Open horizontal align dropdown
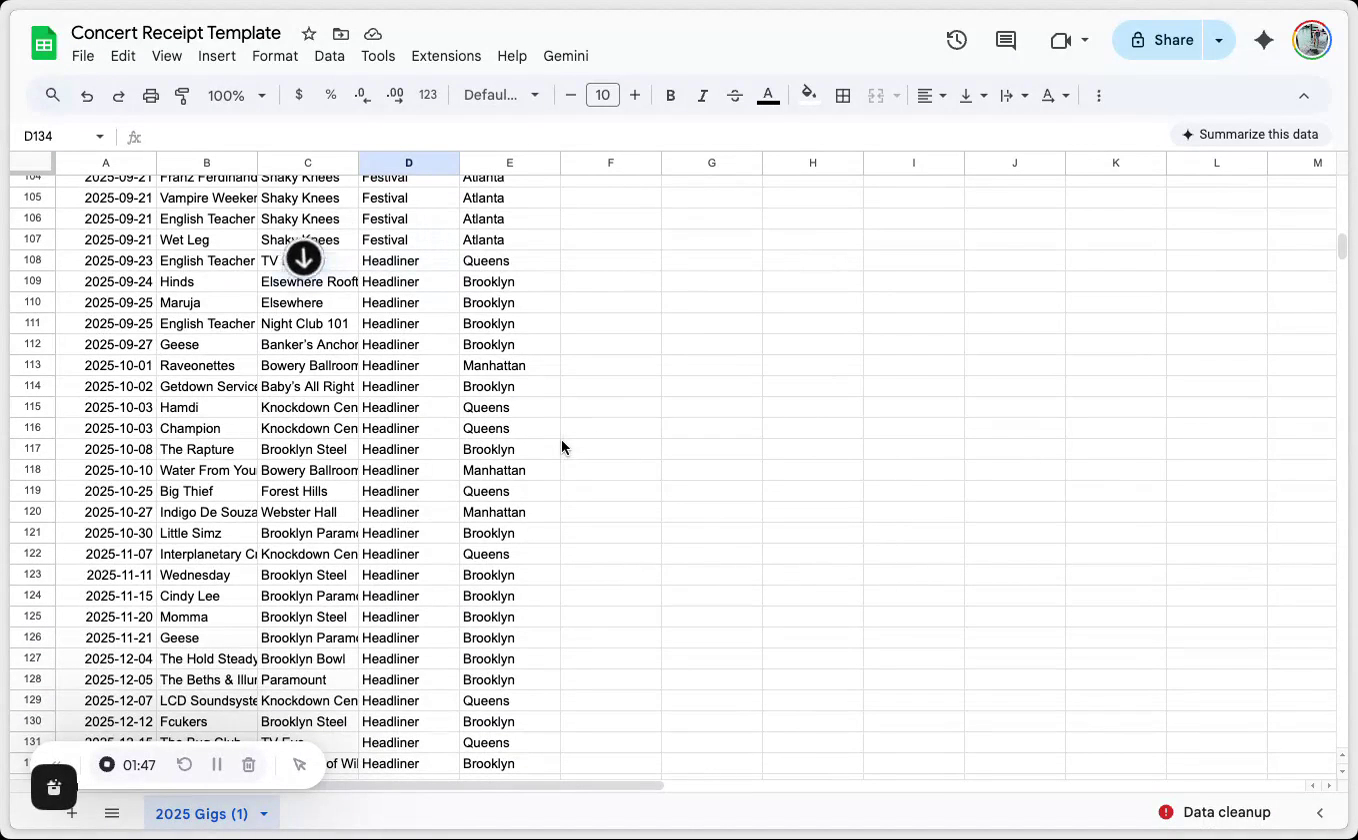 pos(931,96)
